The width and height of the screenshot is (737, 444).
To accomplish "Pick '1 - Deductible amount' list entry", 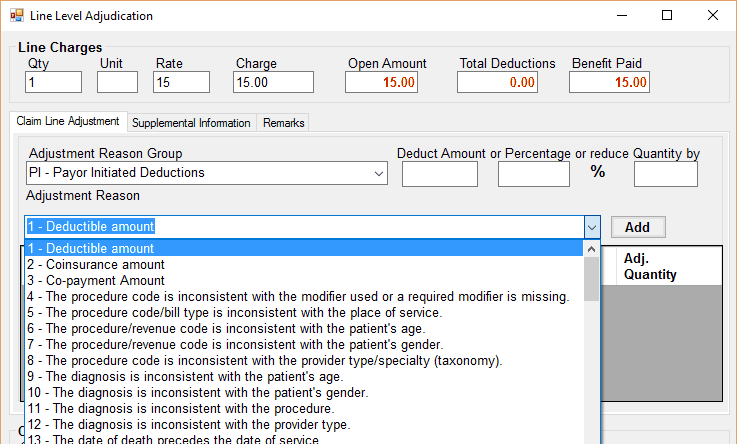I will pos(91,249).
